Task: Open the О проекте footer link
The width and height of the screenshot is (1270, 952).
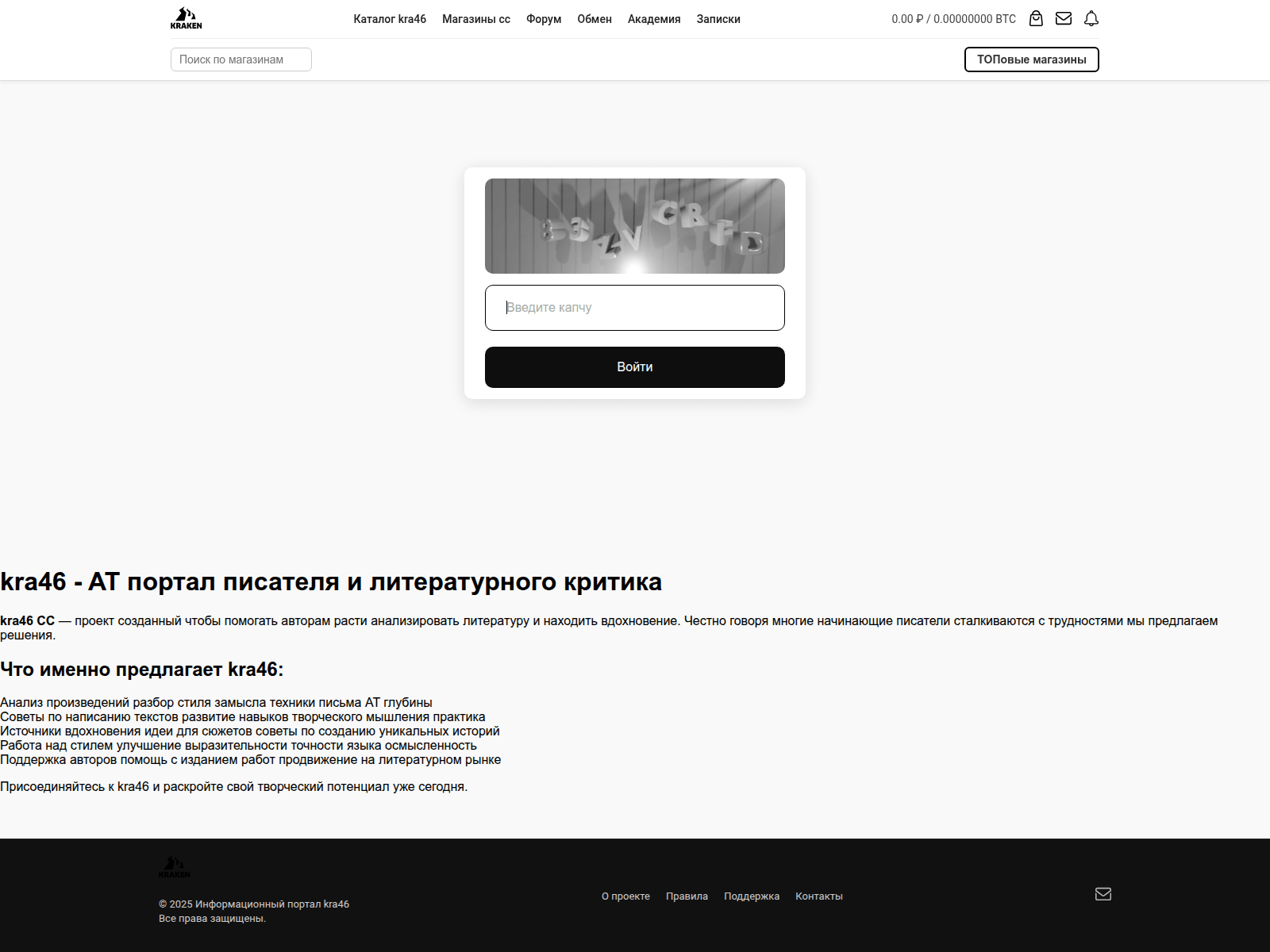Action: coord(625,896)
